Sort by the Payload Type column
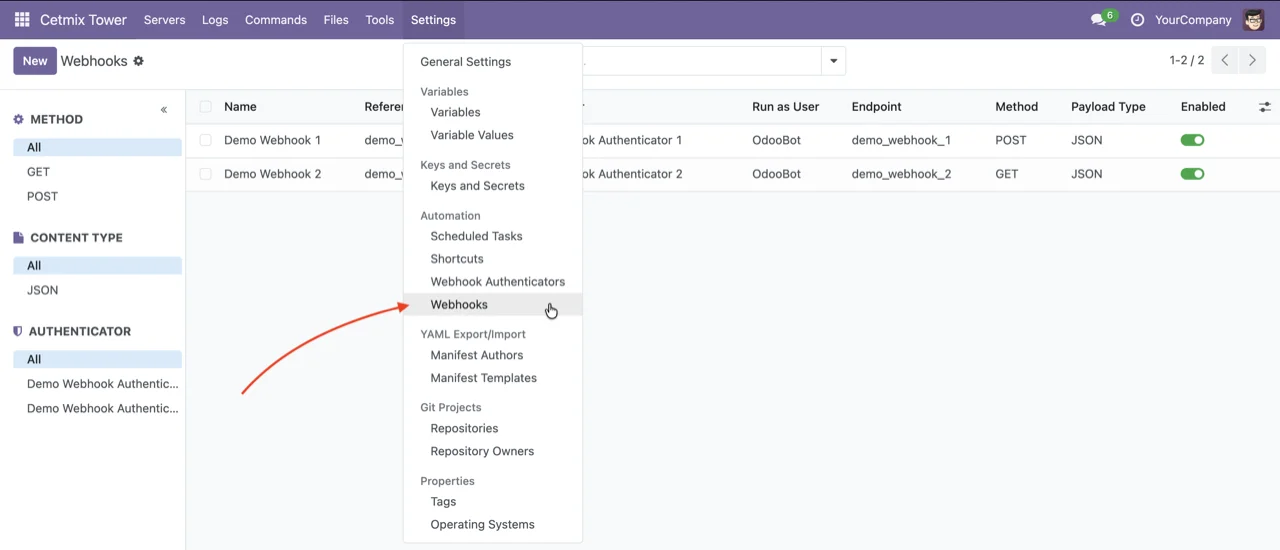The width and height of the screenshot is (1280, 550). [1108, 107]
